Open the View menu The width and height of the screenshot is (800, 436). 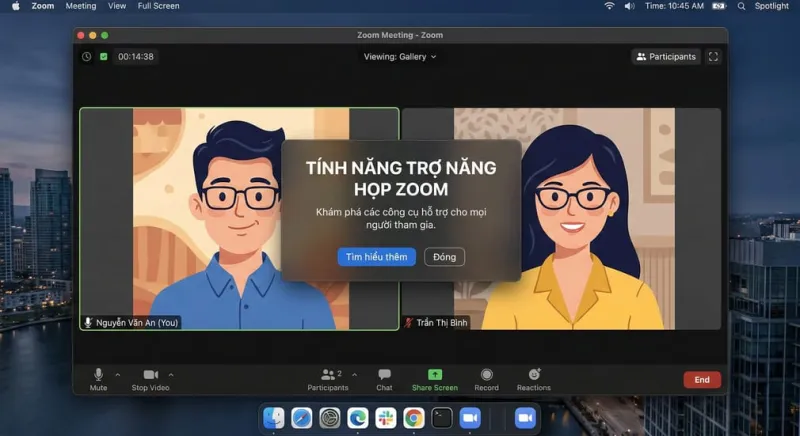(117, 6)
